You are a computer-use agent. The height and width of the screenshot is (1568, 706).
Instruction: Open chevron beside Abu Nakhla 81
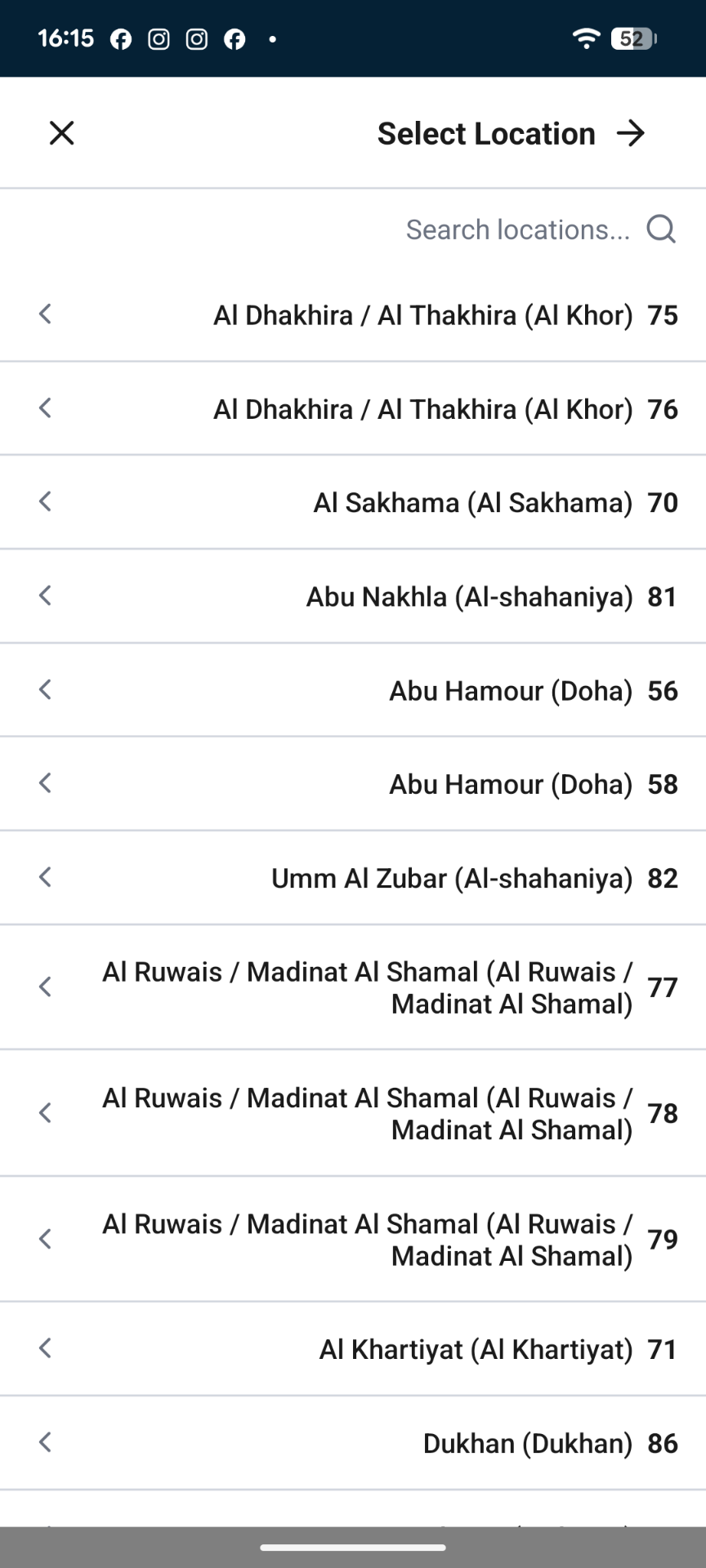click(x=46, y=595)
